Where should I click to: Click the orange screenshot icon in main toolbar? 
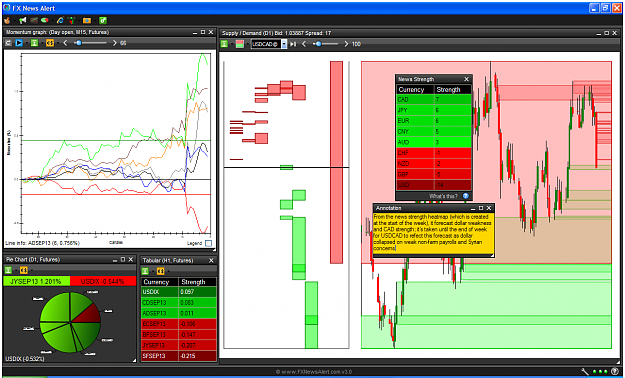[87, 20]
